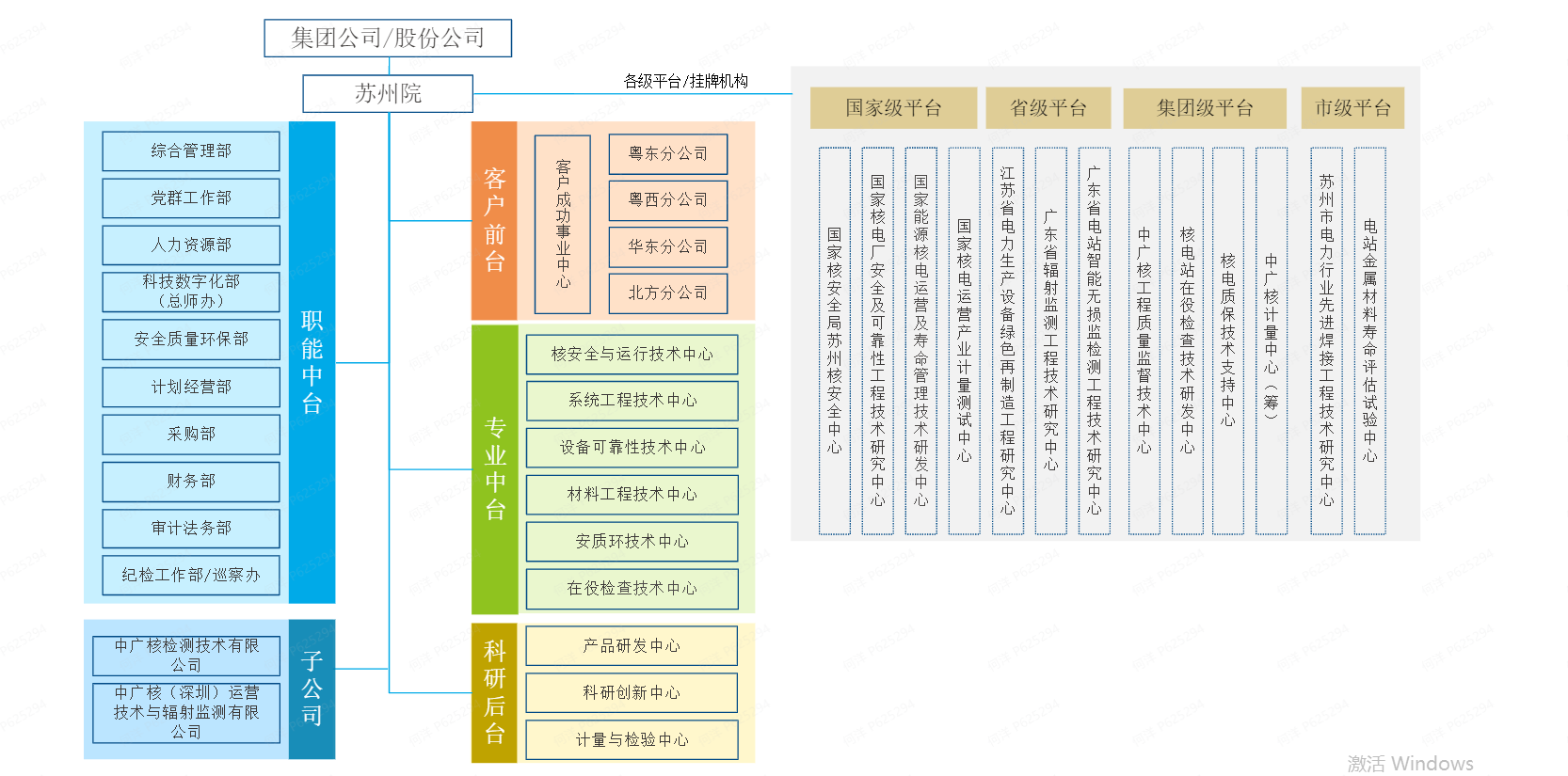Select the 计量与检验中心 box
This screenshot has width=1568, height=776.
point(632,740)
